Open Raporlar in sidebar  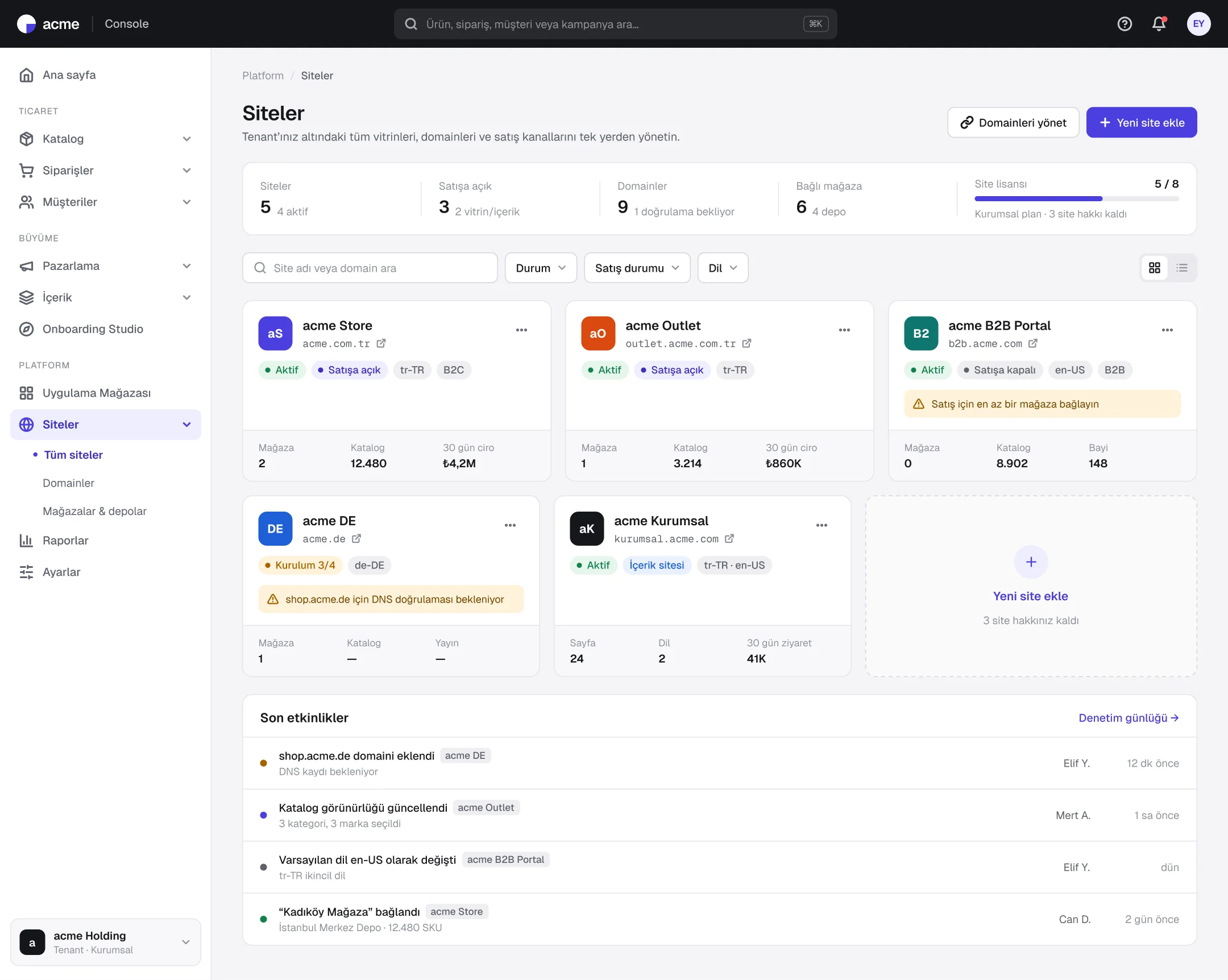[106, 541]
